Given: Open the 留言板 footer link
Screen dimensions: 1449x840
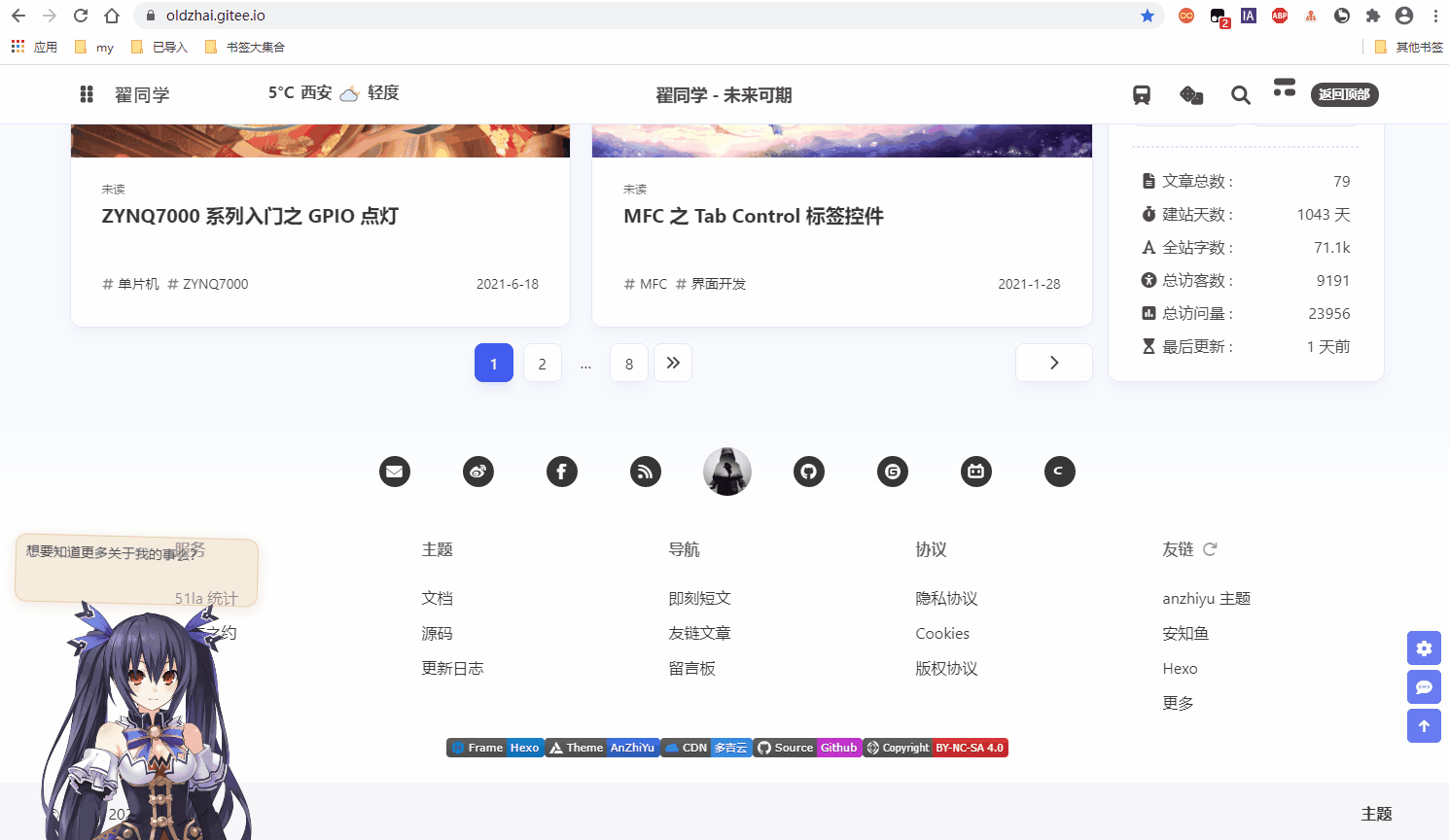Looking at the screenshot, I should pyautogui.click(x=692, y=668).
